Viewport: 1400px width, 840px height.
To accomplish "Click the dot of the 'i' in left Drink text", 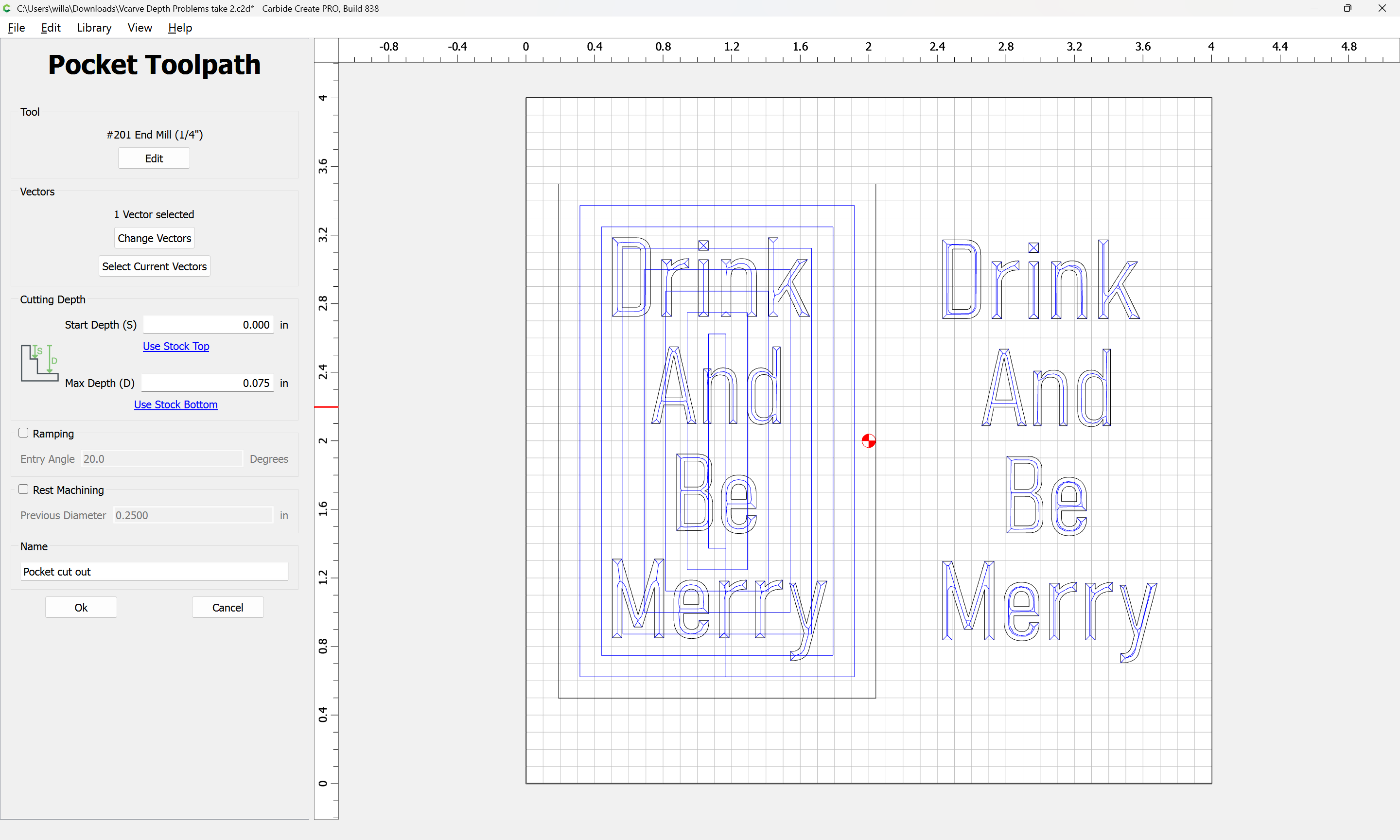I will coord(703,245).
